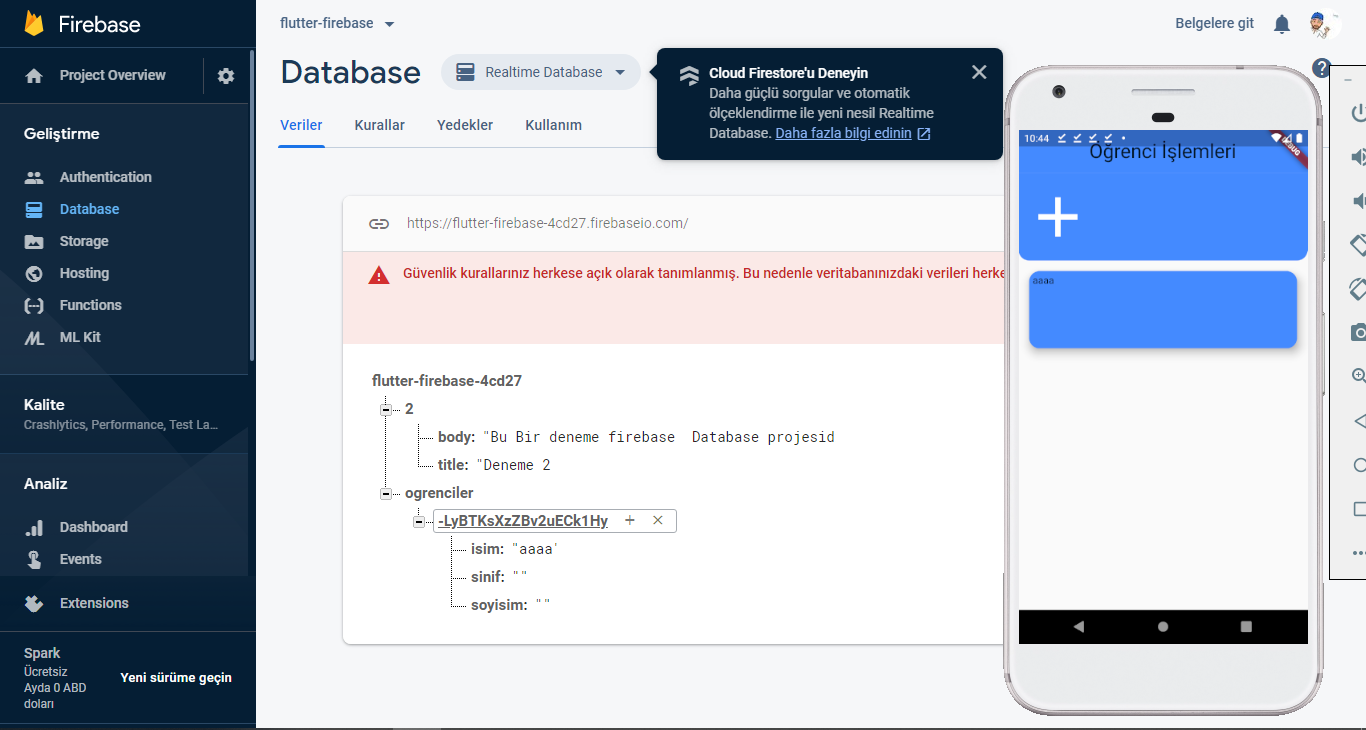Delete the -LyBTKsXzZBv2uECk1Hy node
Image resolution: width=1366 pixels, height=730 pixels.
(658, 520)
